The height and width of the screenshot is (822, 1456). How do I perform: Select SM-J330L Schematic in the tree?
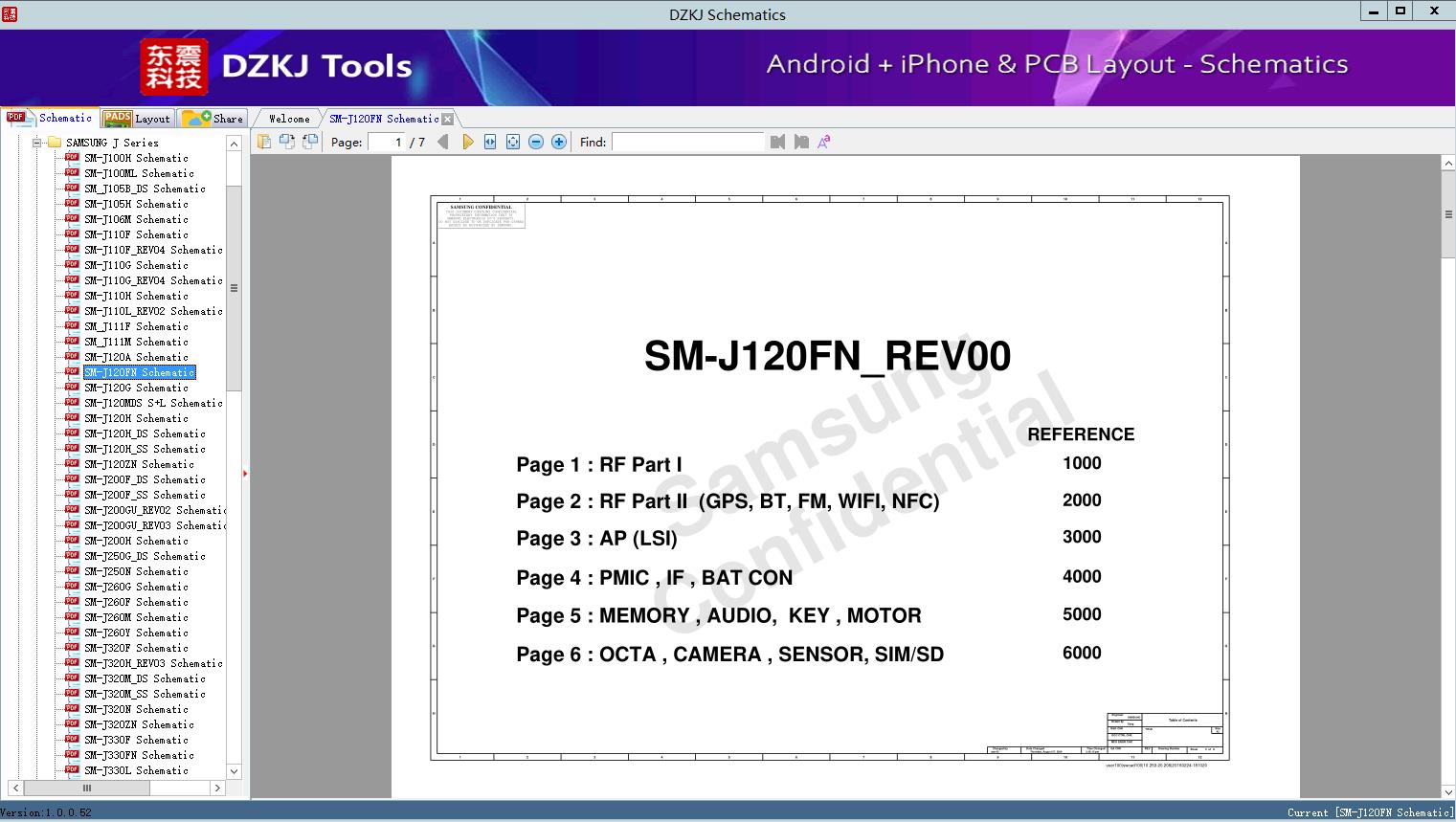click(x=136, y=770)
